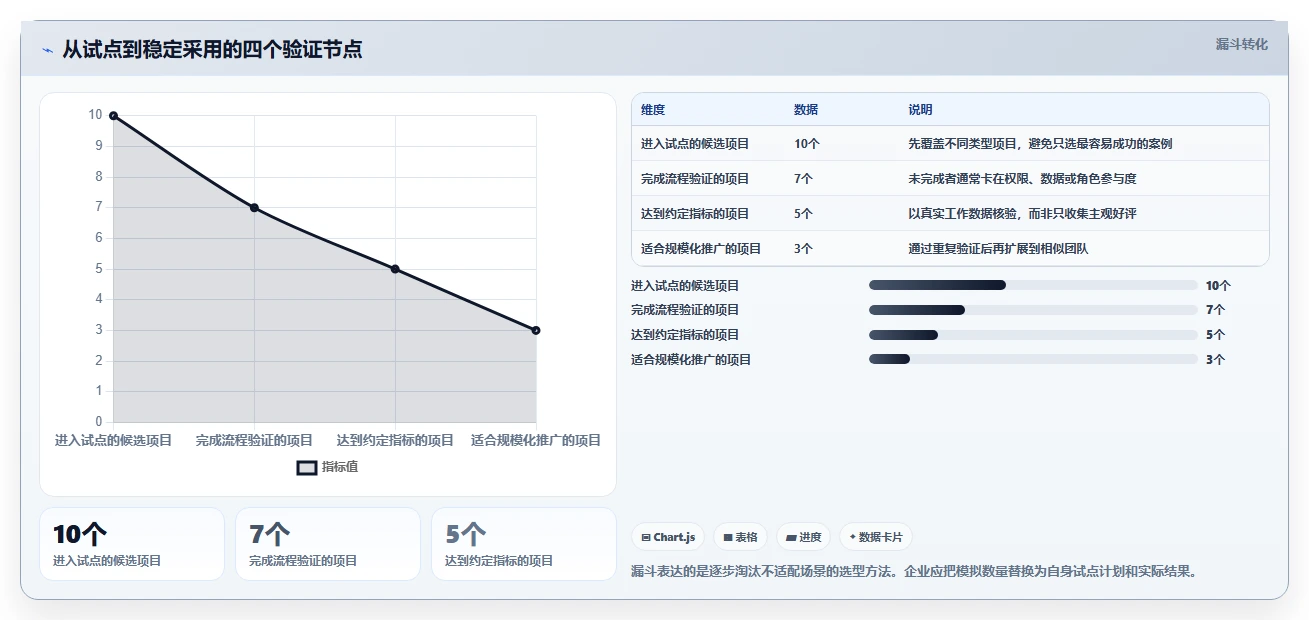Click progress list label 达到约定指标的项目

point(685,335)
